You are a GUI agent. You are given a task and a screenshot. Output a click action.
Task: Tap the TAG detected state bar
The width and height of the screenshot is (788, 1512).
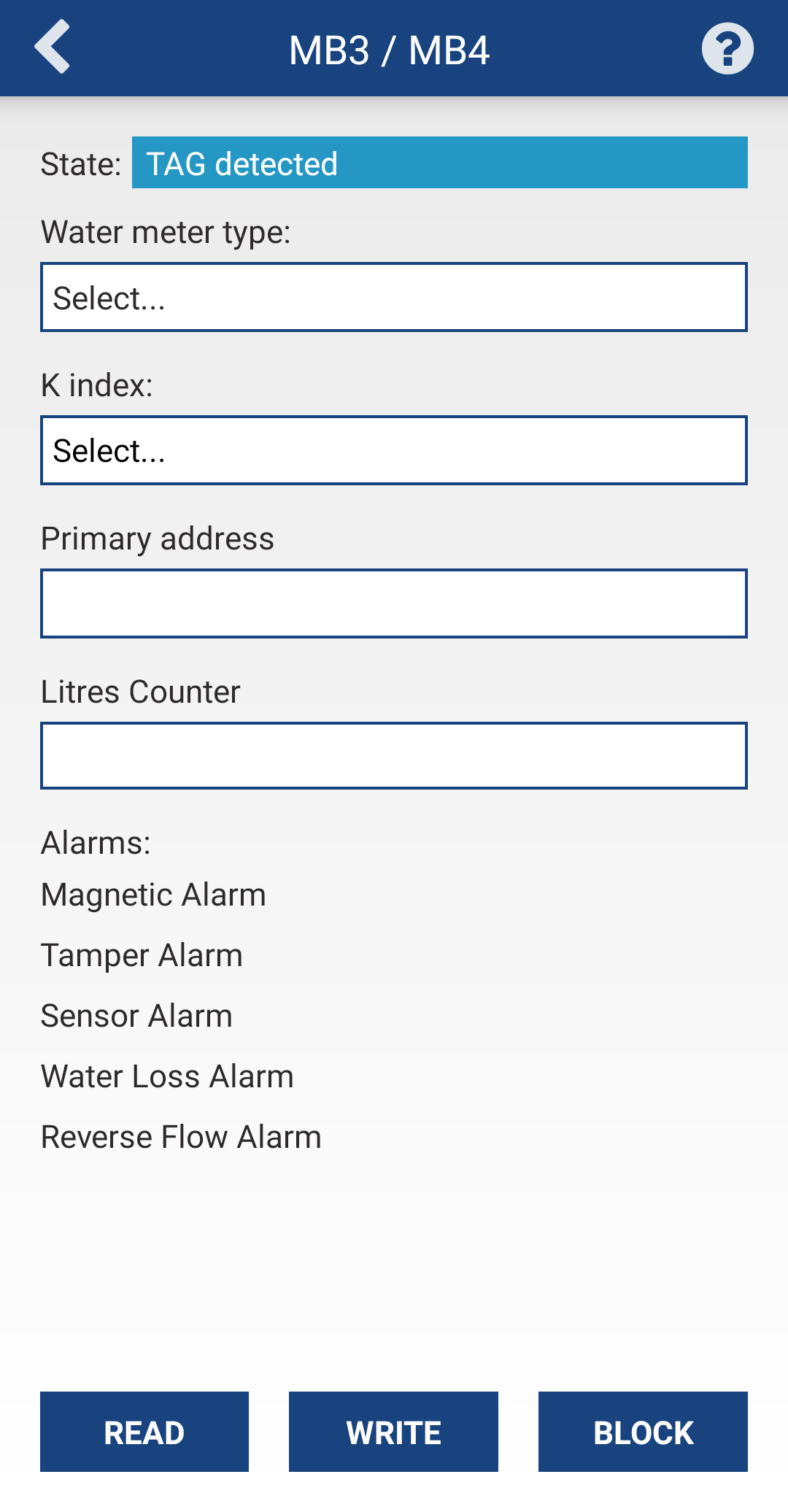coord(439,163)
